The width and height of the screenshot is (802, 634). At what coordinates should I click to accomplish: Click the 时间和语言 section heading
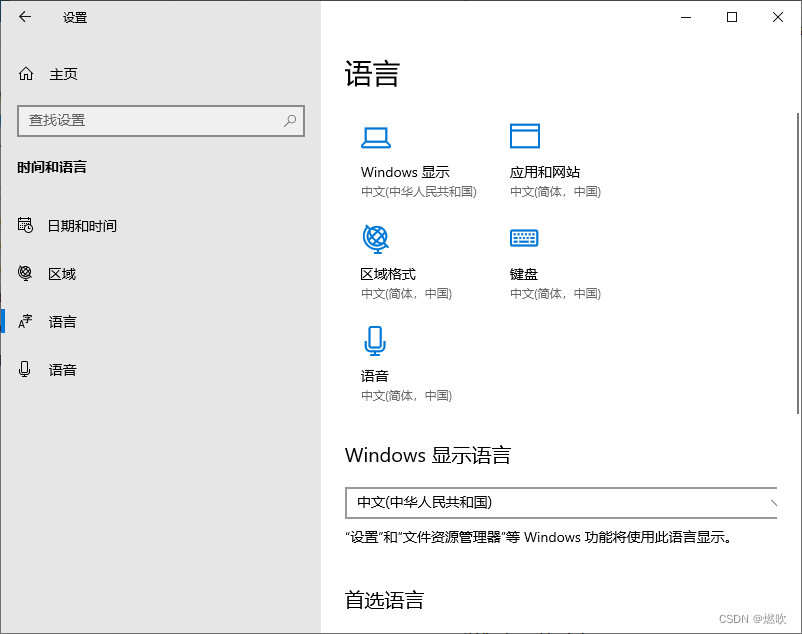tap(52, 167)
